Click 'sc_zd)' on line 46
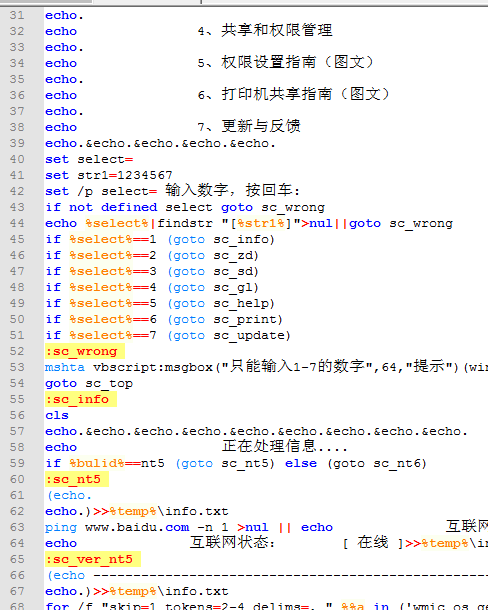488x610 pixels. pyautogui.click(x=236, y=256)
